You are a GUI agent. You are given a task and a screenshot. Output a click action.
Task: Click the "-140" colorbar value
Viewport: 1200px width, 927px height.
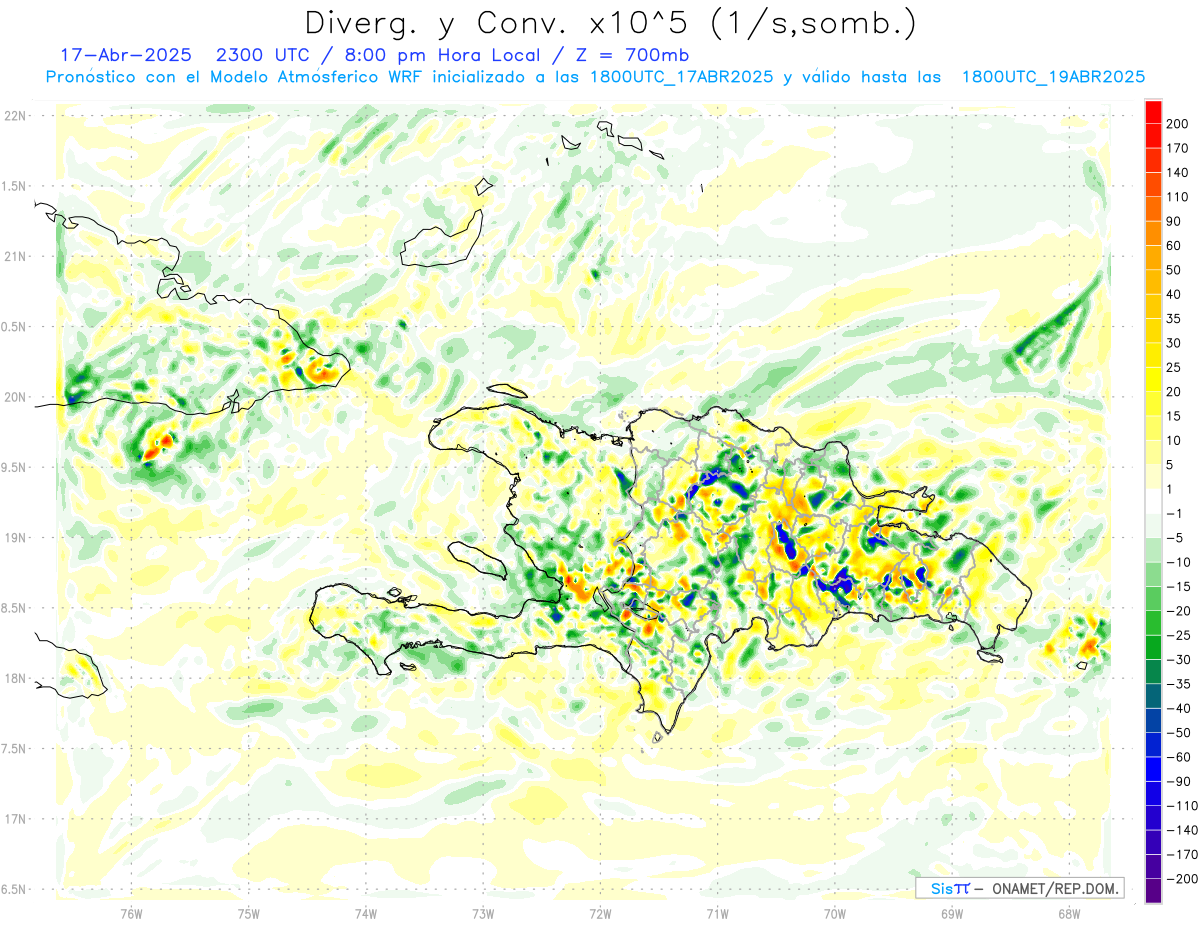coord(1182,830)
